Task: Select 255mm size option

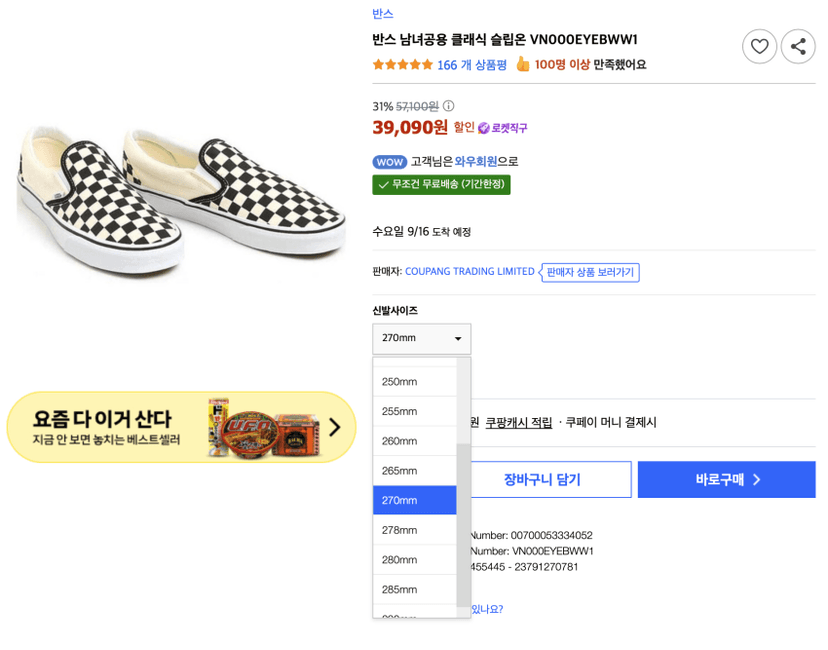Action: (x=415, y=411)
